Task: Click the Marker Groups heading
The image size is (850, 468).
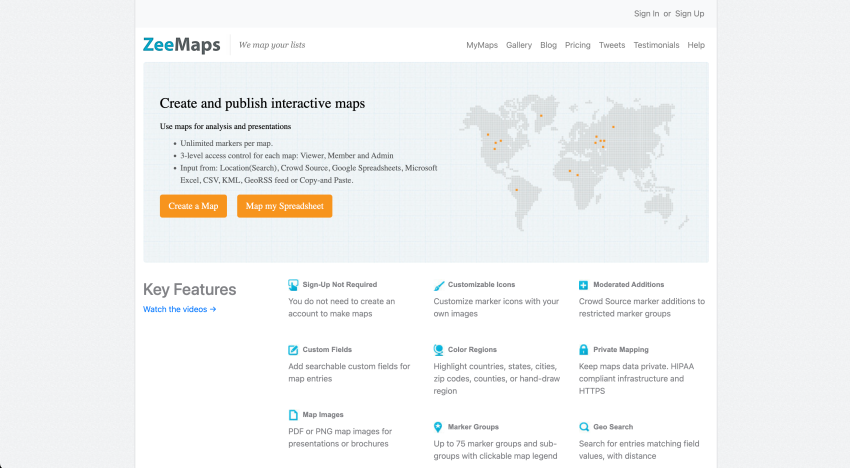Action: point(473,427)
